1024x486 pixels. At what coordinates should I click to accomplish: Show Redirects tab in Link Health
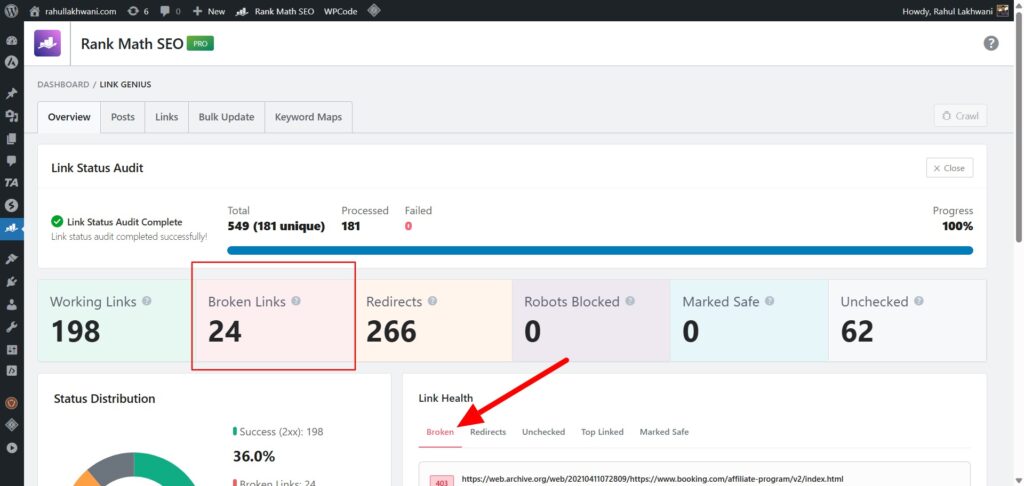point(488,432)
